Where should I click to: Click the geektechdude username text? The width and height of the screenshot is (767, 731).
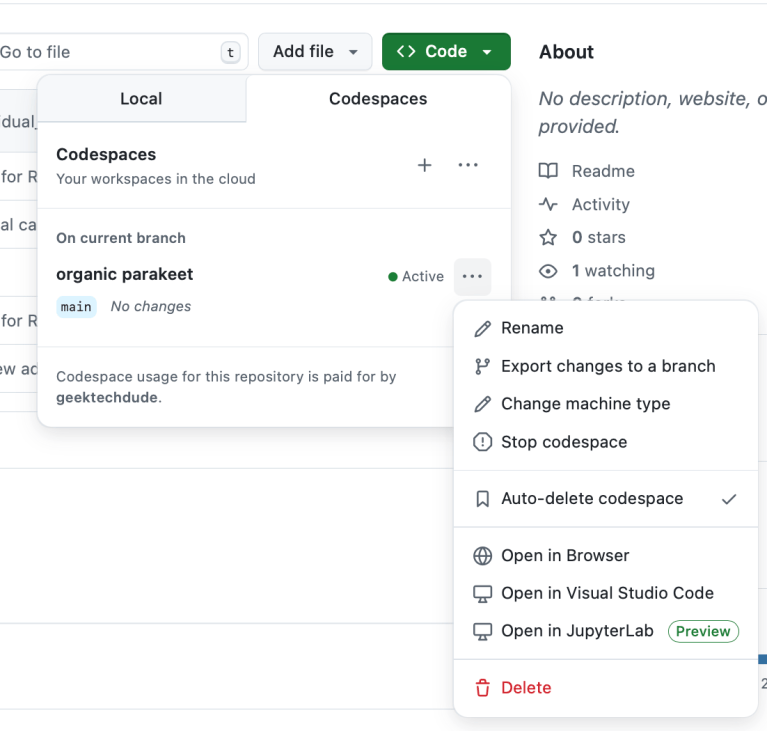107,397
